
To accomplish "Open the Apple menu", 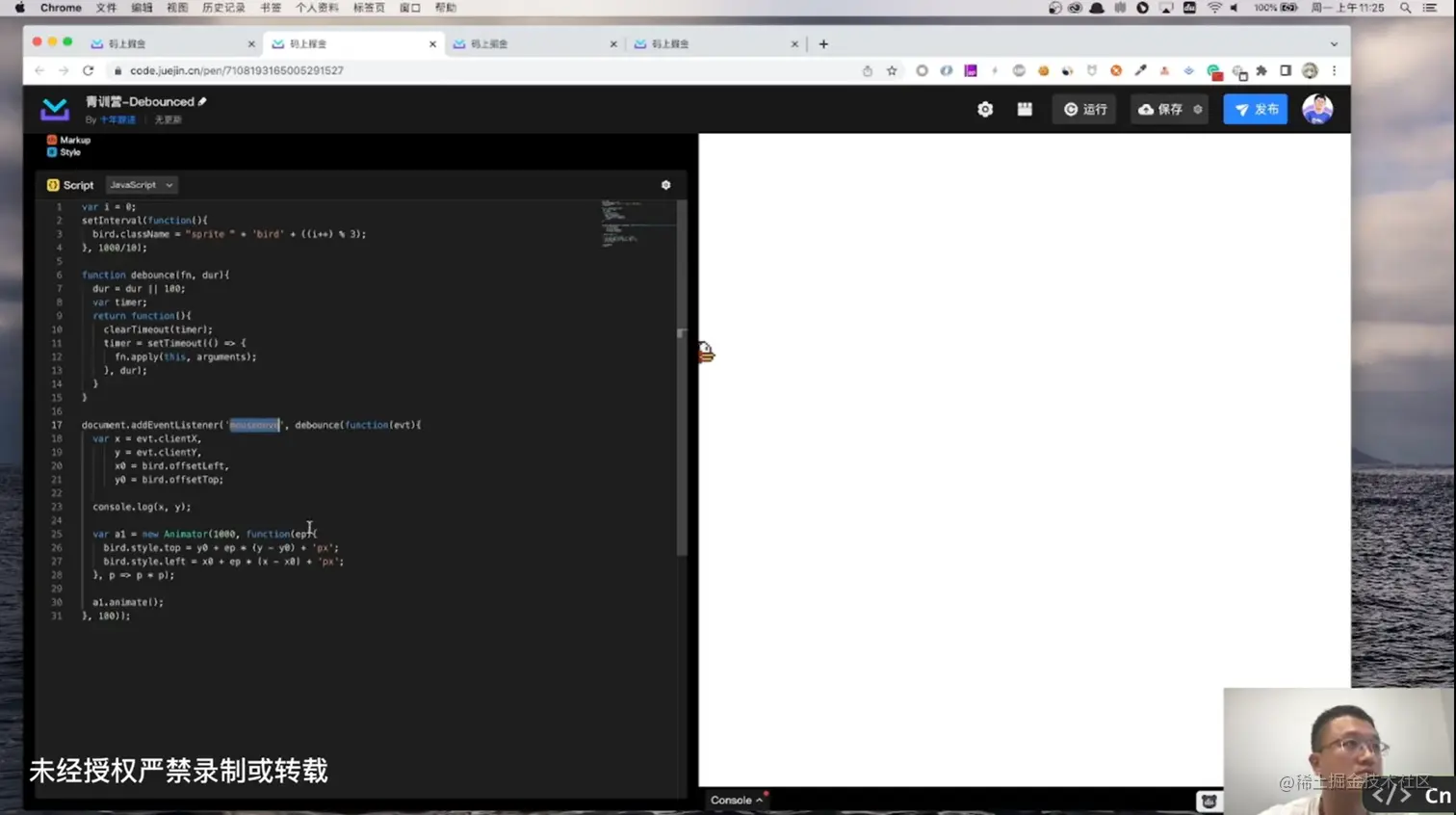I will point(19,8).
